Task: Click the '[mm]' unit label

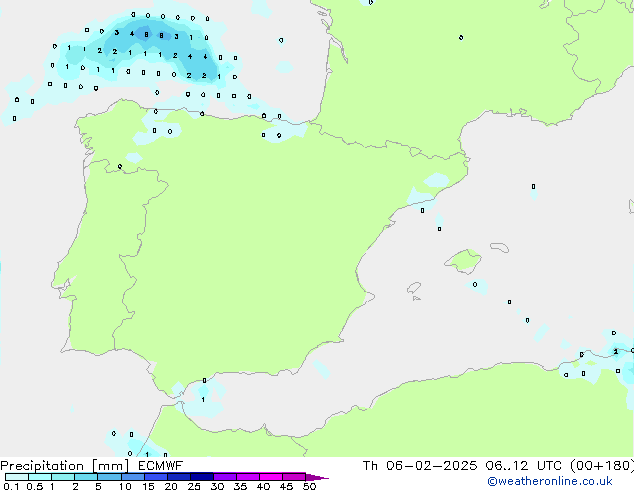Action: pyautogui.click(x=110, y=466)
